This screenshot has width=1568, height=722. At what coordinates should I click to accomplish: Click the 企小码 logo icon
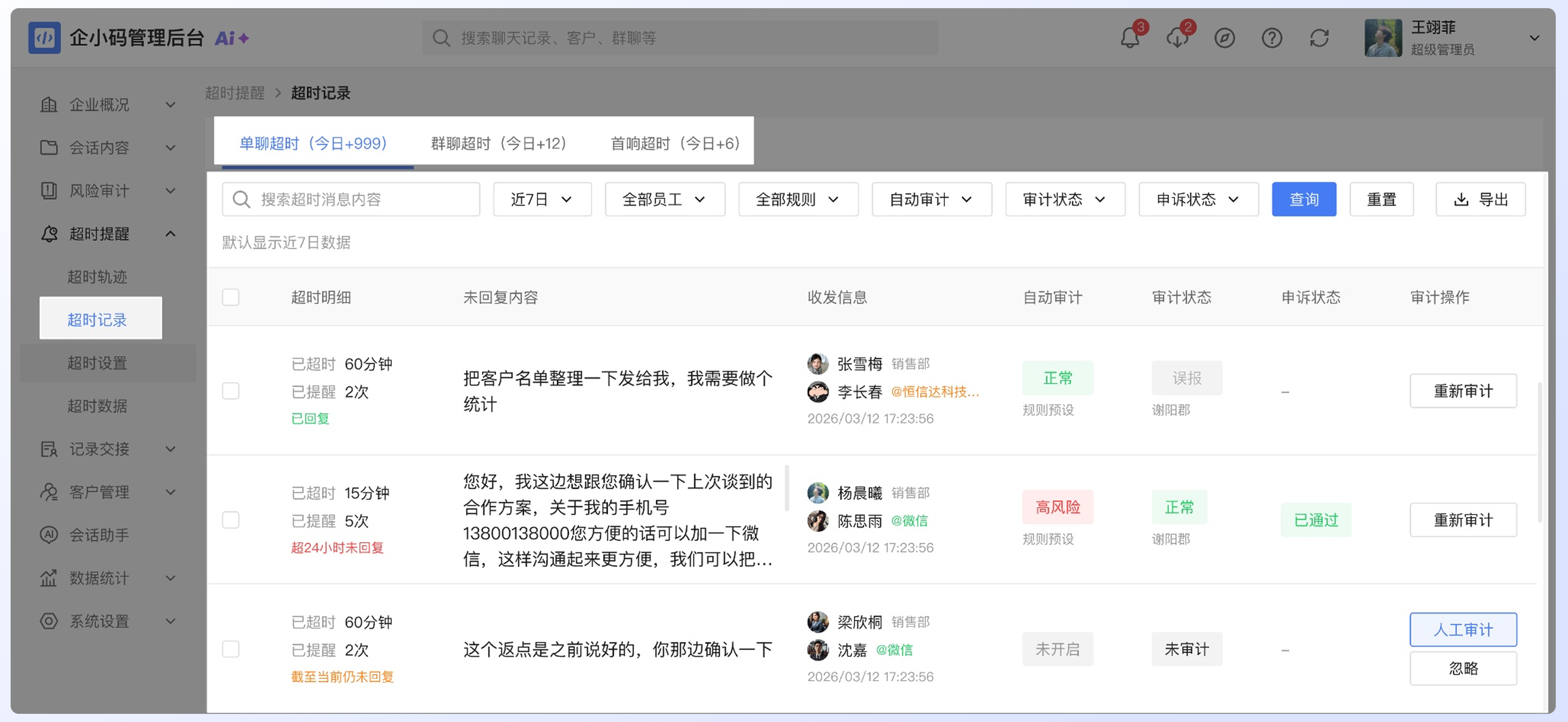point(44,38)
